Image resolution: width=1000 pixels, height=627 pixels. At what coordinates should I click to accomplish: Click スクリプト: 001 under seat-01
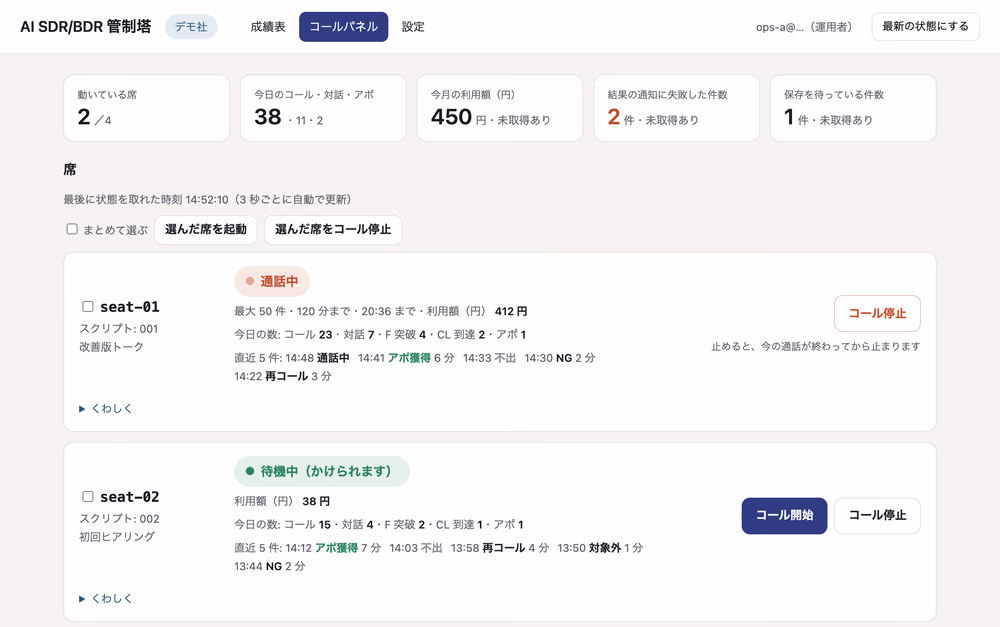[x=119, y=329]
